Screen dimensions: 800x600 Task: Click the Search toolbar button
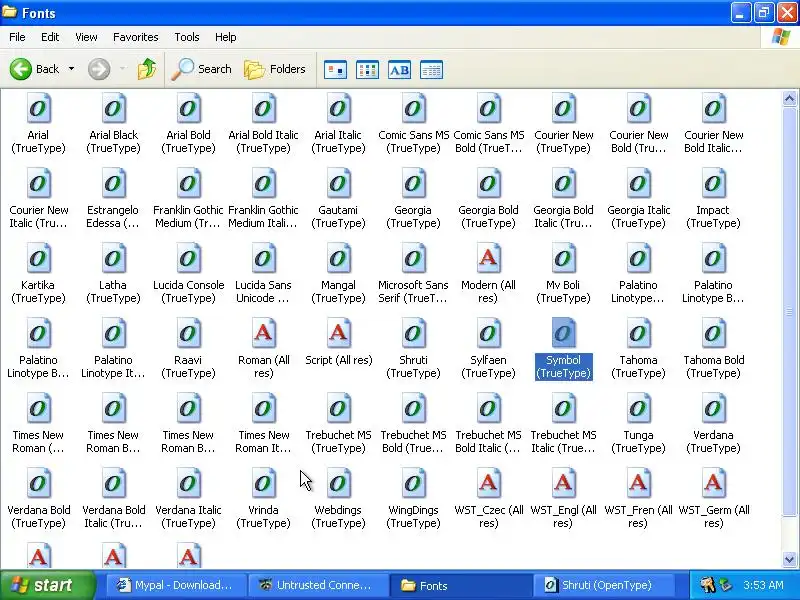point(201,69)
